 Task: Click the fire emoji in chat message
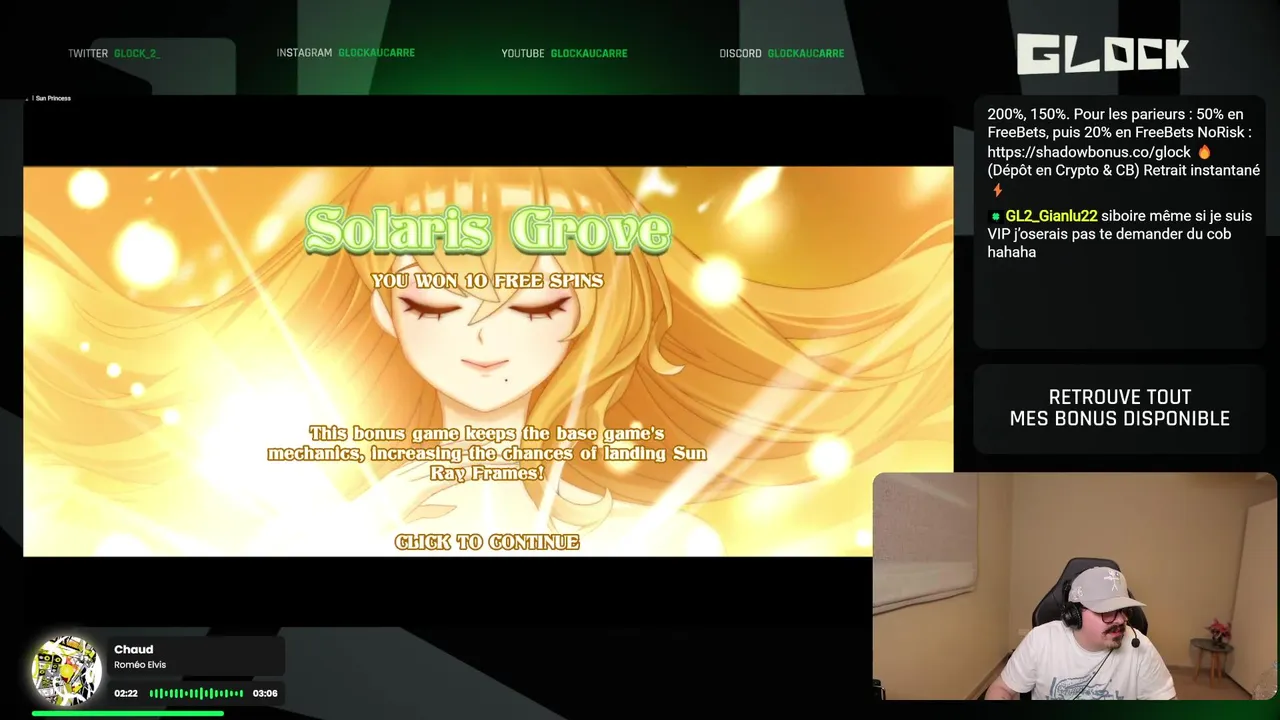click(1204, 152)
